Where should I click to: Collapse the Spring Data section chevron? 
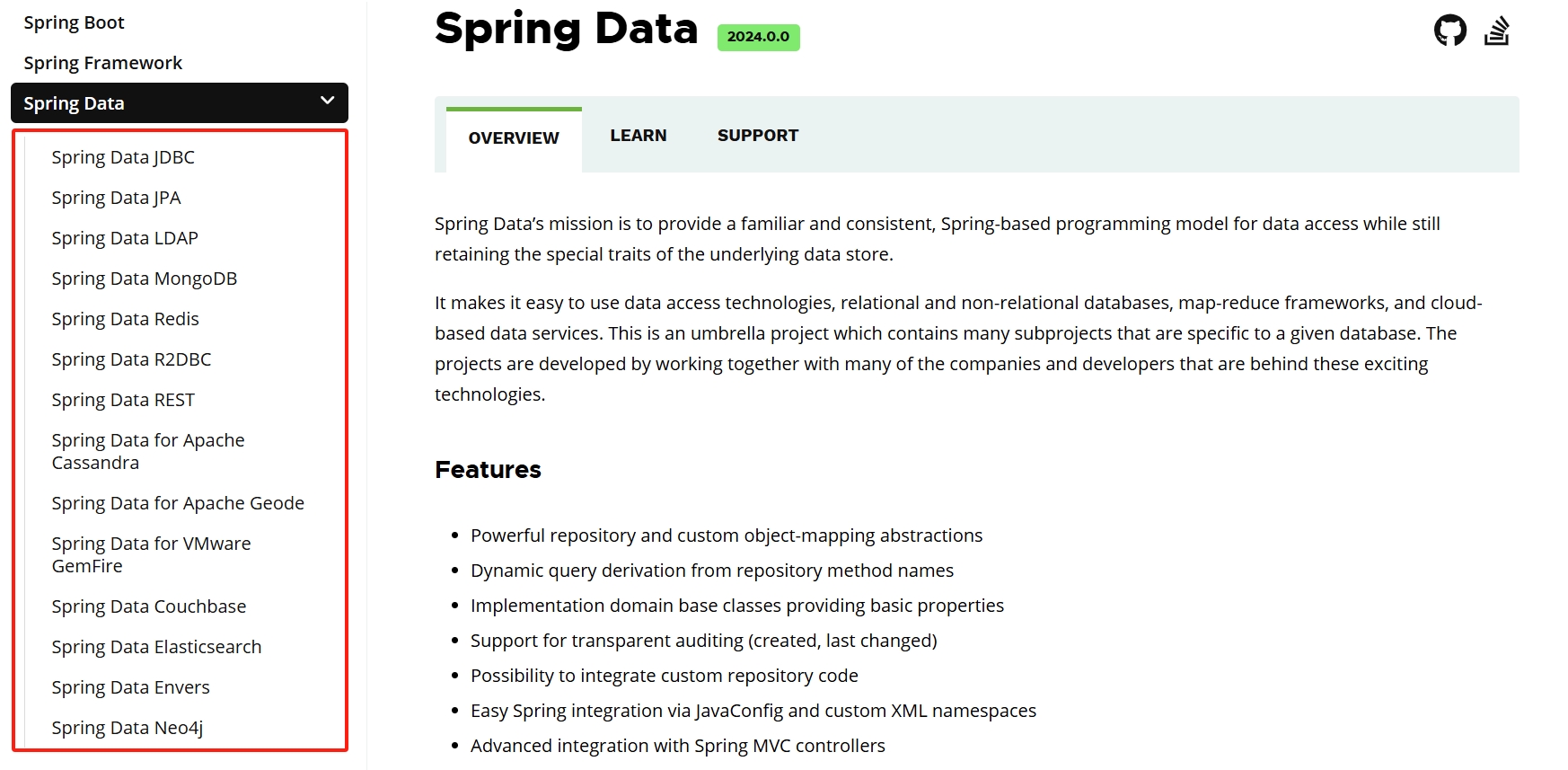(327, 102)
